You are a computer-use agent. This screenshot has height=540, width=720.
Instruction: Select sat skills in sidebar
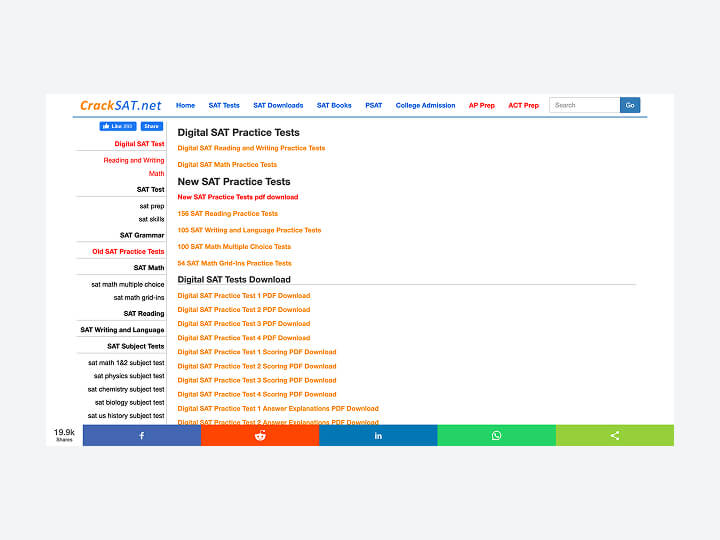(x=151, y=219)
